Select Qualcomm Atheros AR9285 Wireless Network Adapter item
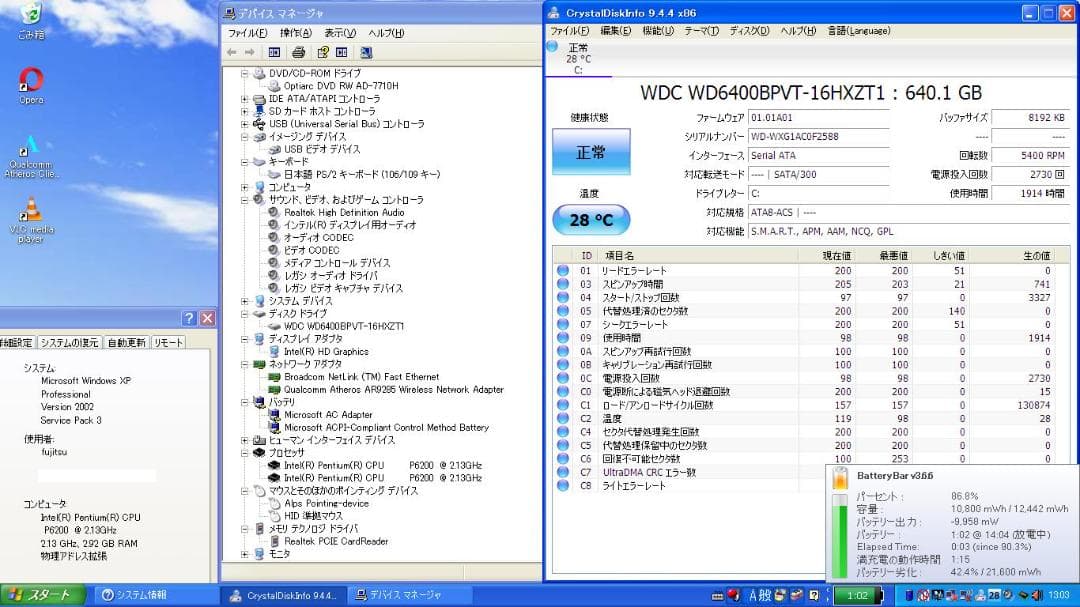Image resolution: width=1080 pixels, height=607 pixels. tap(393, 389)
